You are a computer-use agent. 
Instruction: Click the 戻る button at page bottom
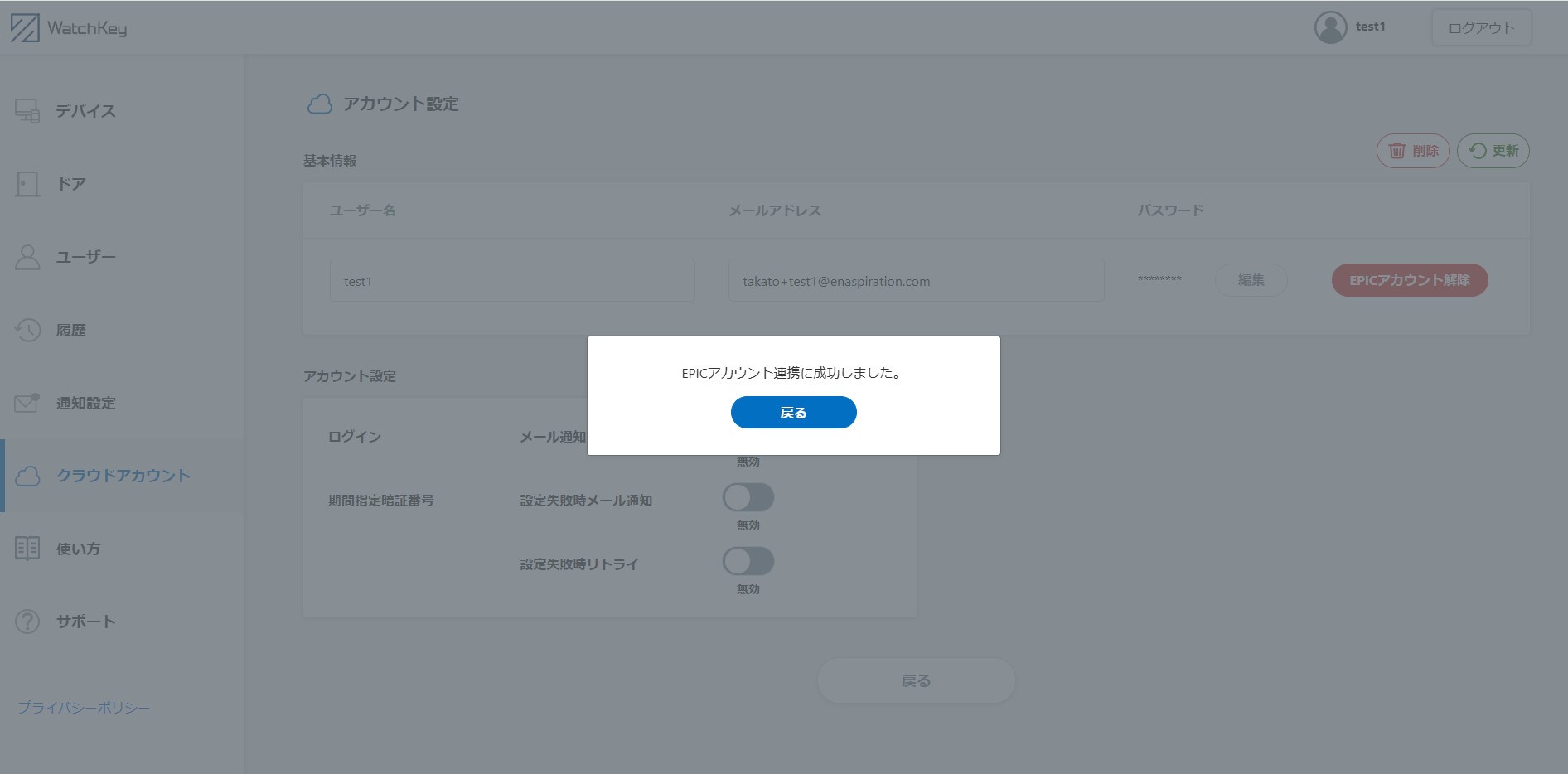pos(916,680)
